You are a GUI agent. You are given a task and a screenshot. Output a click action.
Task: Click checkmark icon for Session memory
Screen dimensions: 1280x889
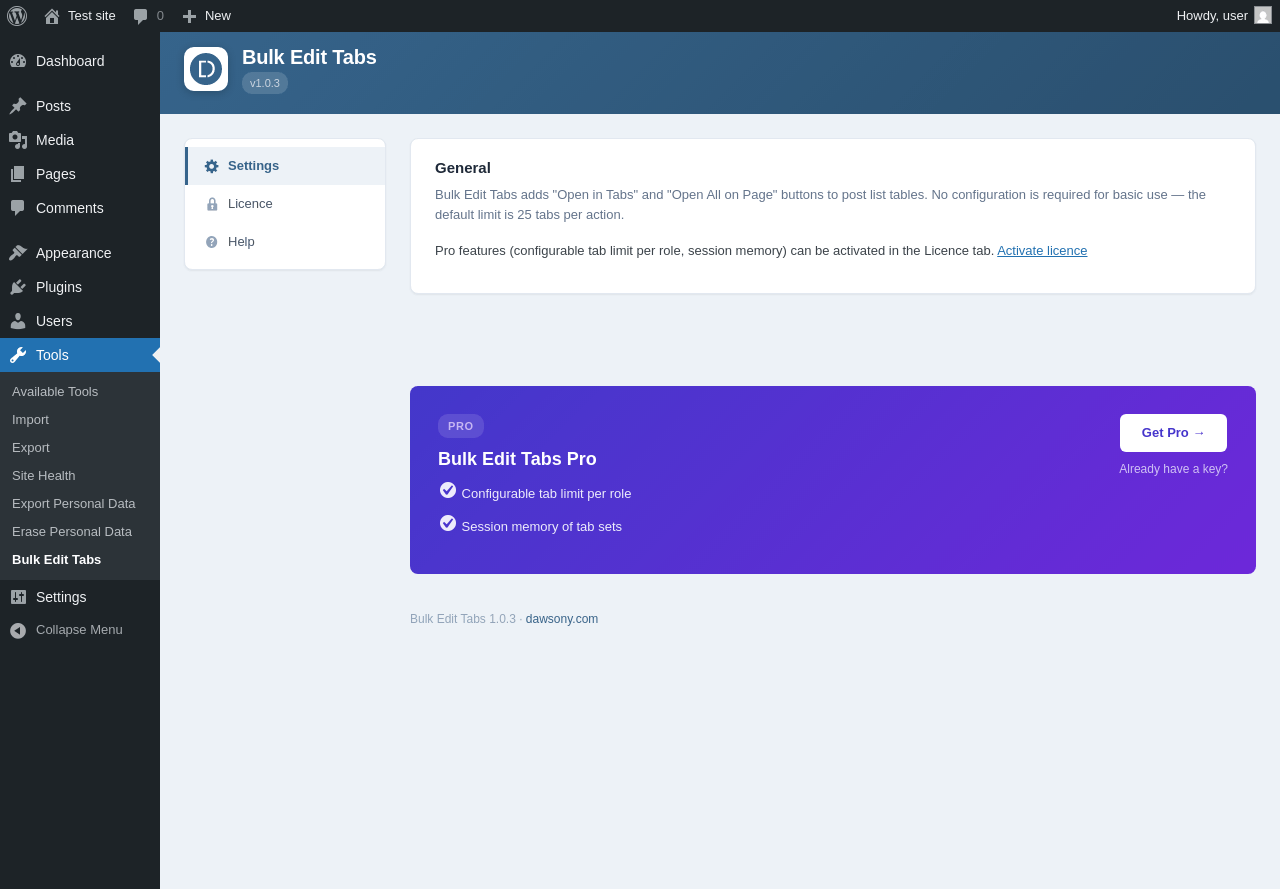point(448,523)
